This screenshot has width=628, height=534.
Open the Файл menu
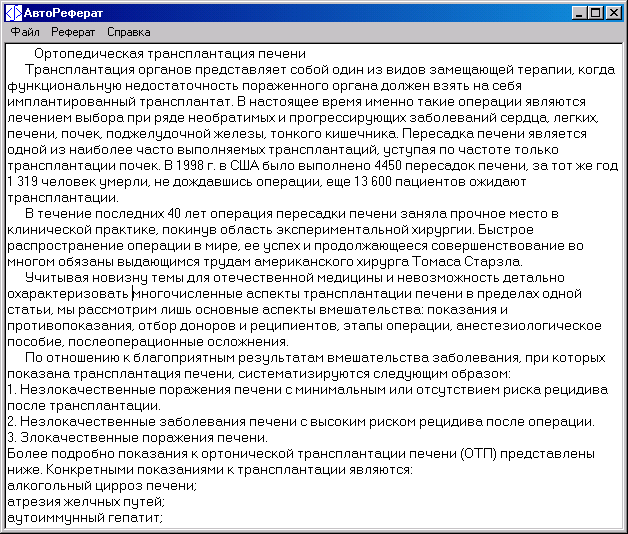(25, 32)
